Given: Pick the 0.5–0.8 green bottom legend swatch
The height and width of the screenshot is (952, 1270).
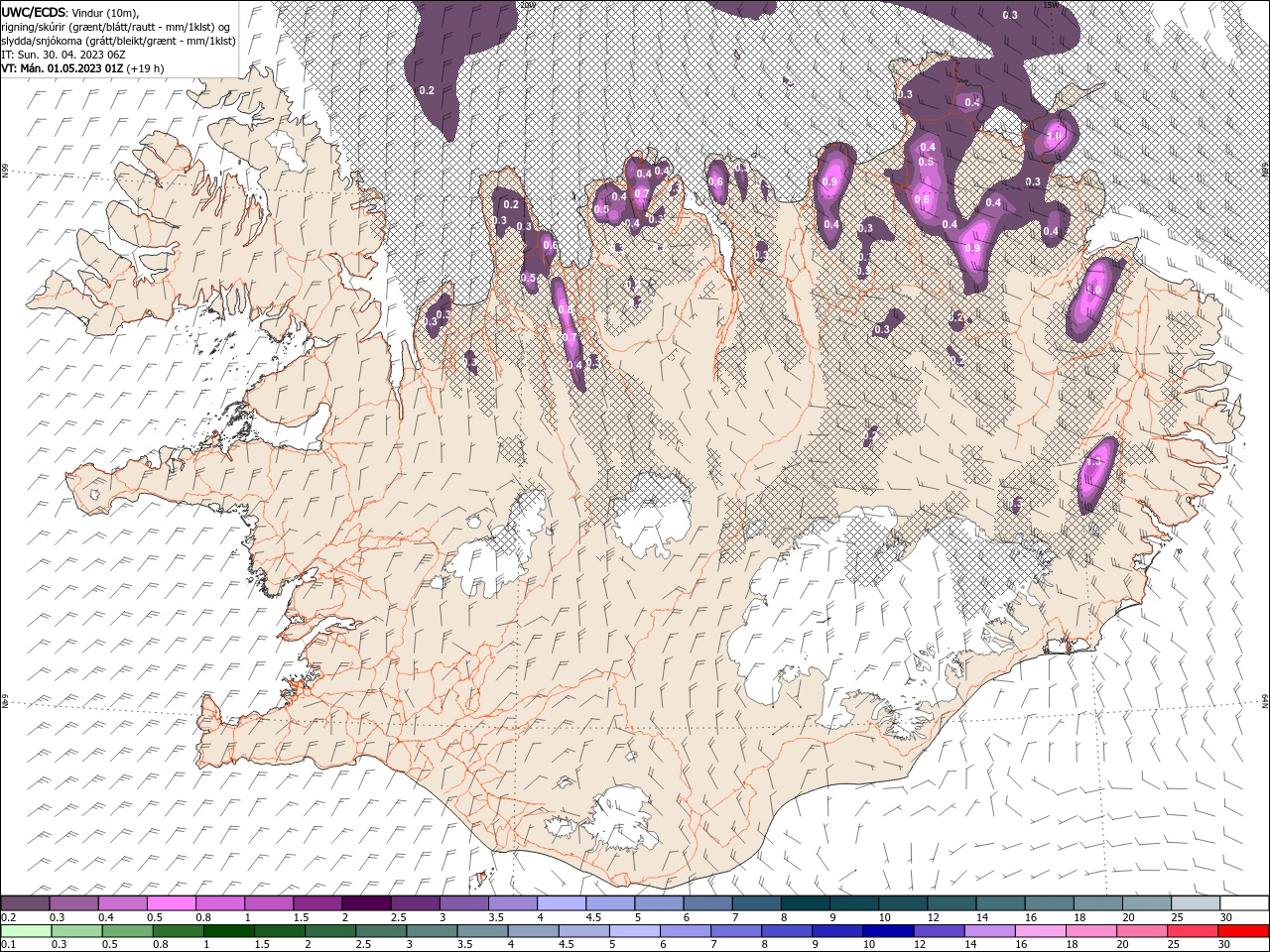Looking at the screenshot, I should (127, 930).
